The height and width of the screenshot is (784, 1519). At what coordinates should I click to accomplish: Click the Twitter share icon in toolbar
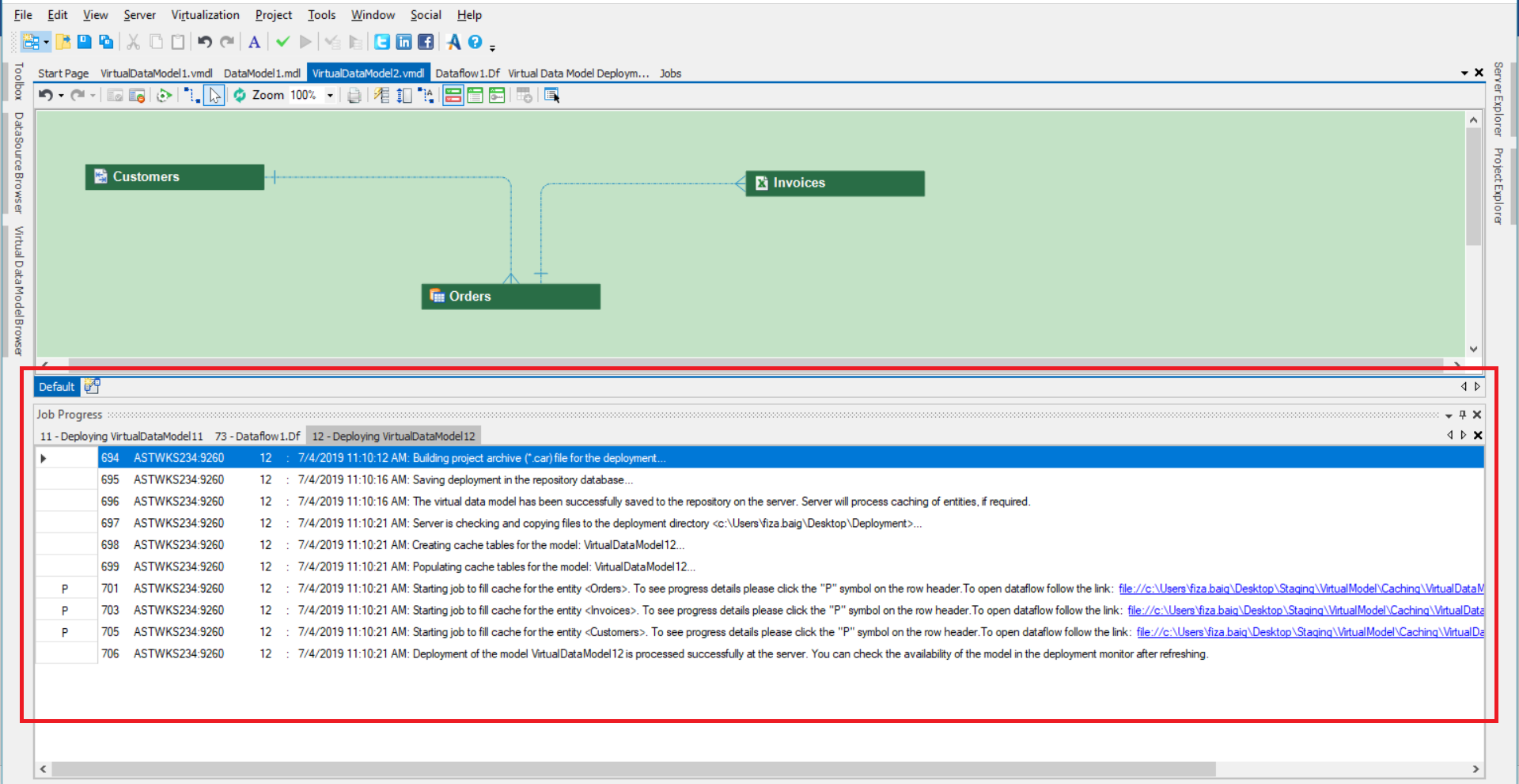382,42
